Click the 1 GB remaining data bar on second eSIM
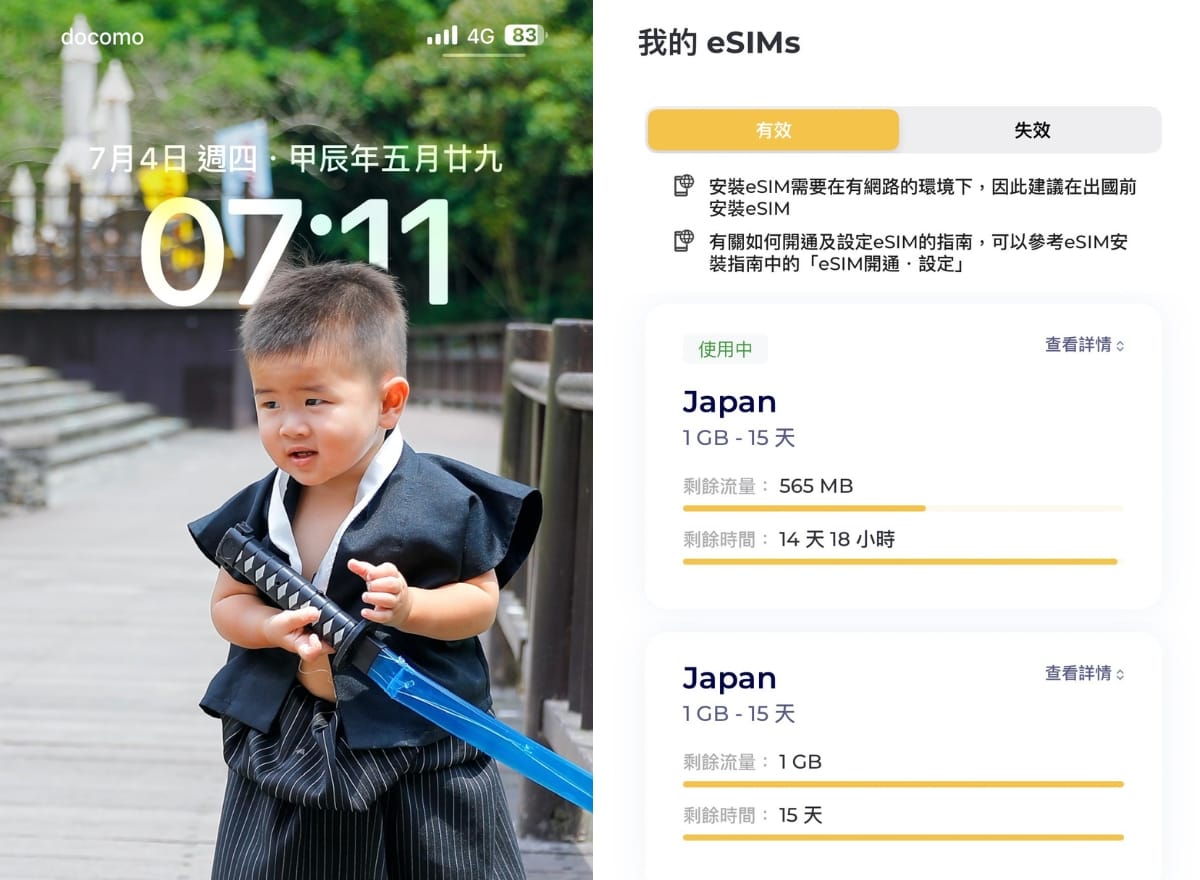This screenshot has width=1200, height=880. (903, 784)
